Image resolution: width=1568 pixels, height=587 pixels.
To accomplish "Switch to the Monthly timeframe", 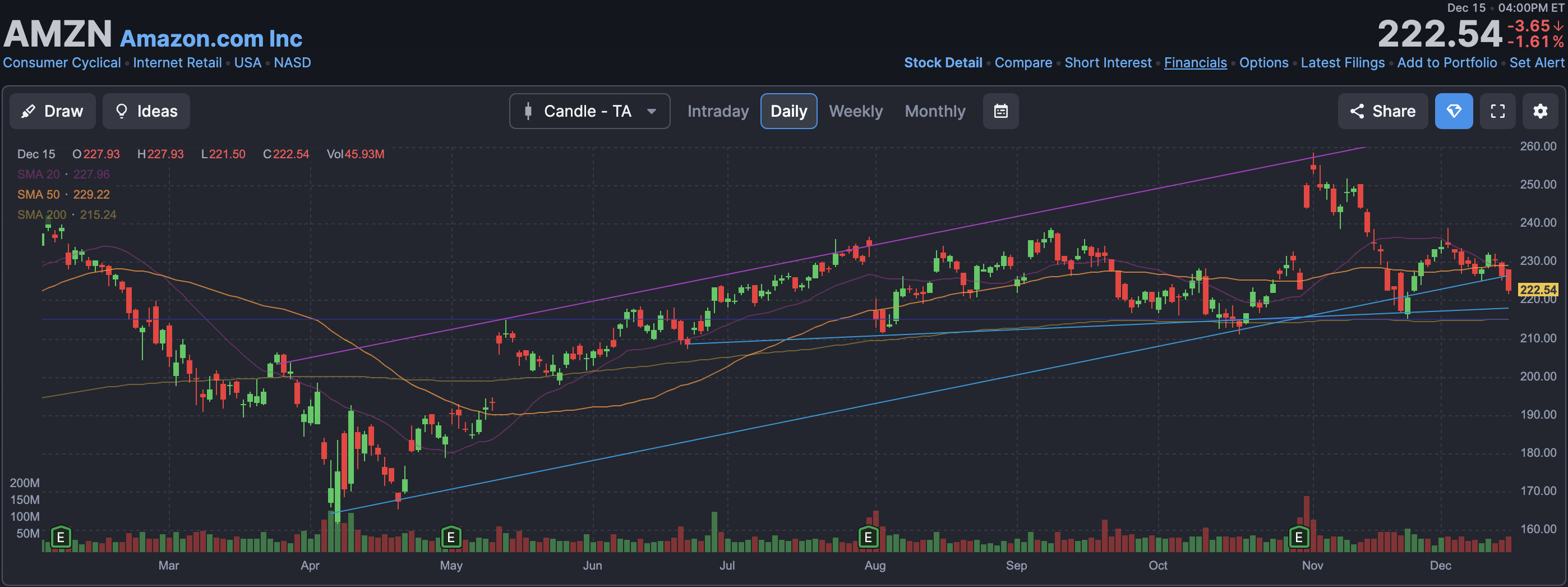I will click(x=934, y=111).
